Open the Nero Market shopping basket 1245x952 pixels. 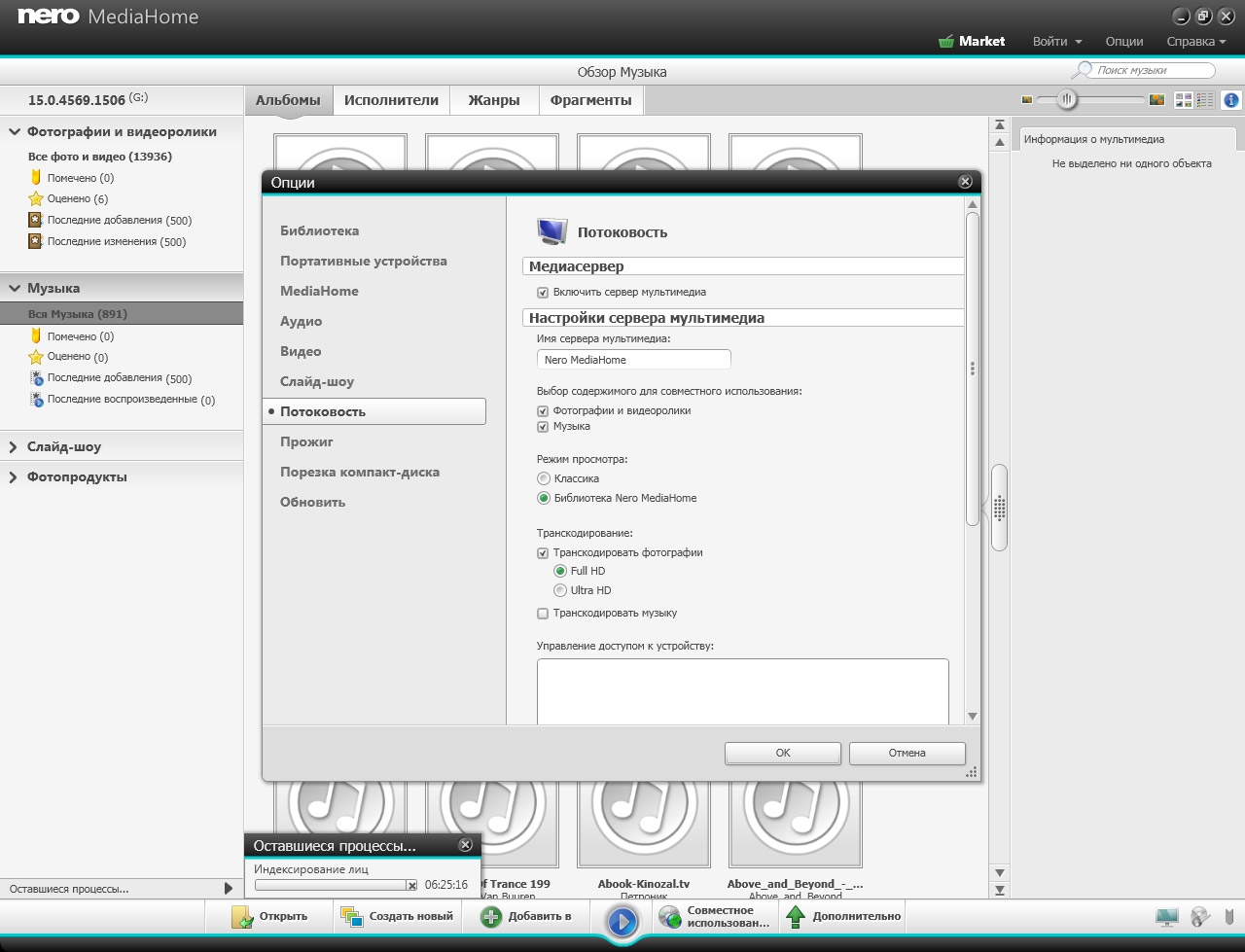(x=945, y=42)
